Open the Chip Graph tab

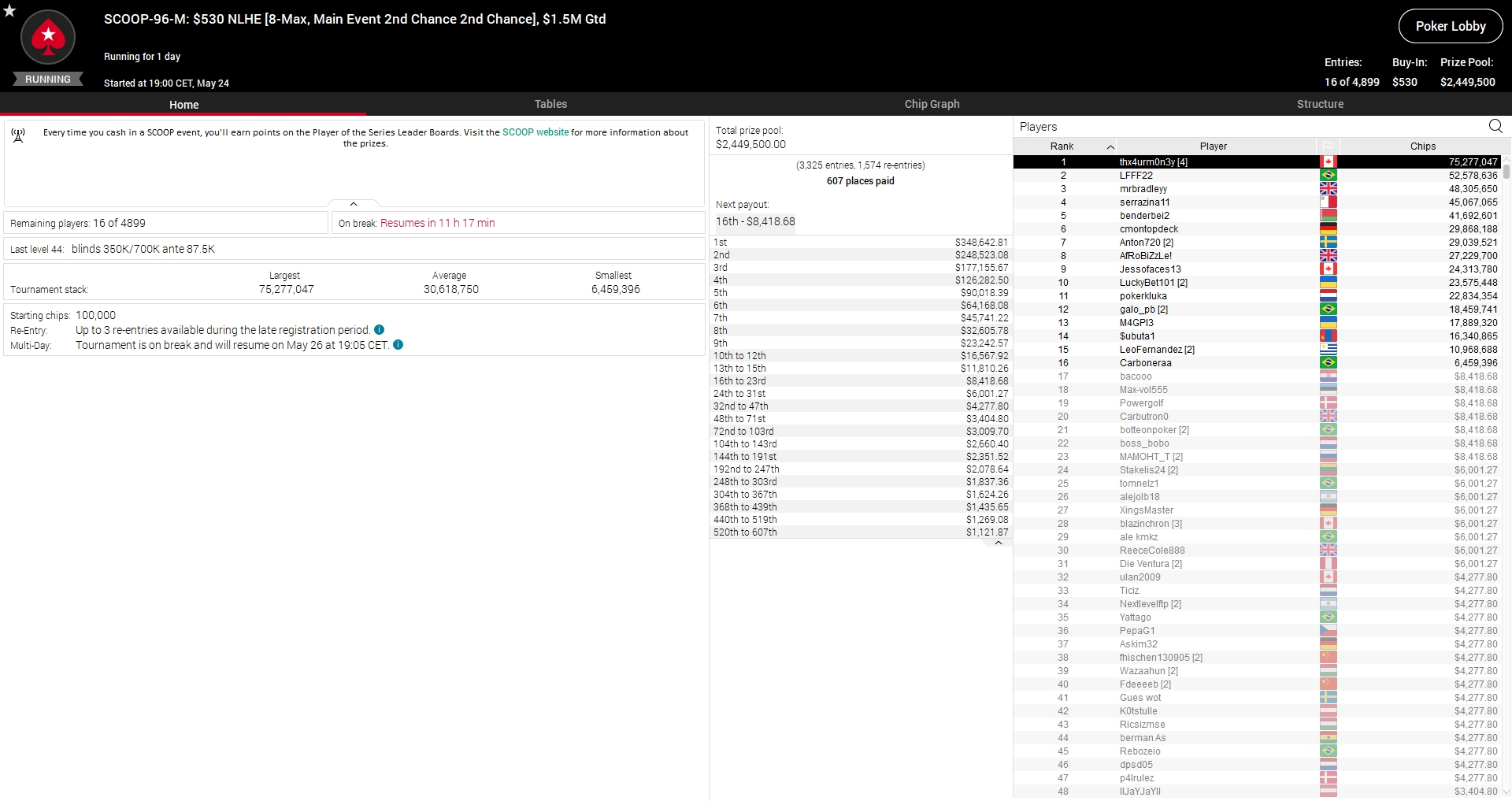932,104
